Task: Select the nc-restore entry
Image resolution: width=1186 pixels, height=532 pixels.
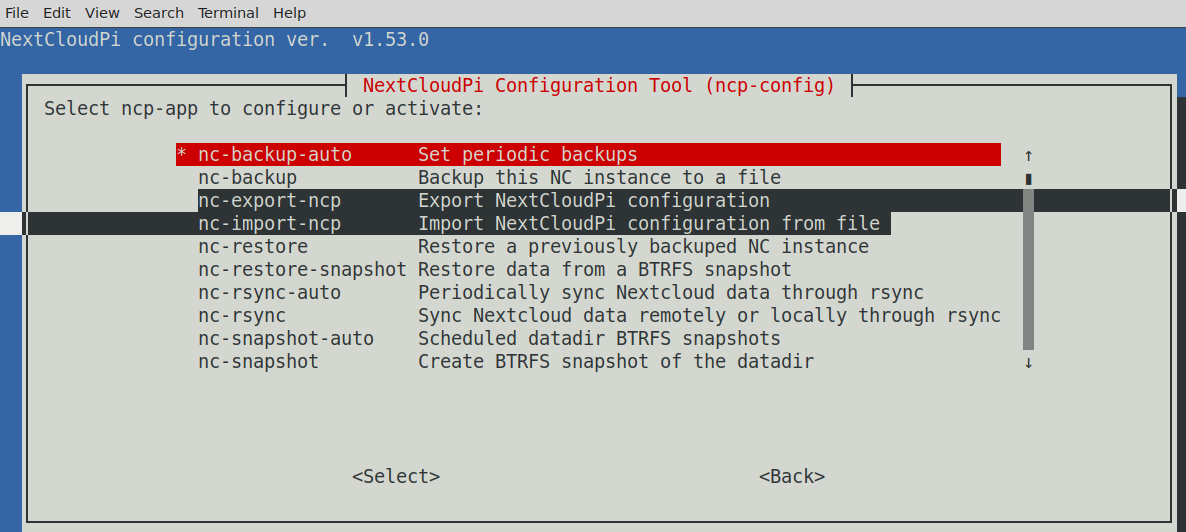Action: (253, 247)
